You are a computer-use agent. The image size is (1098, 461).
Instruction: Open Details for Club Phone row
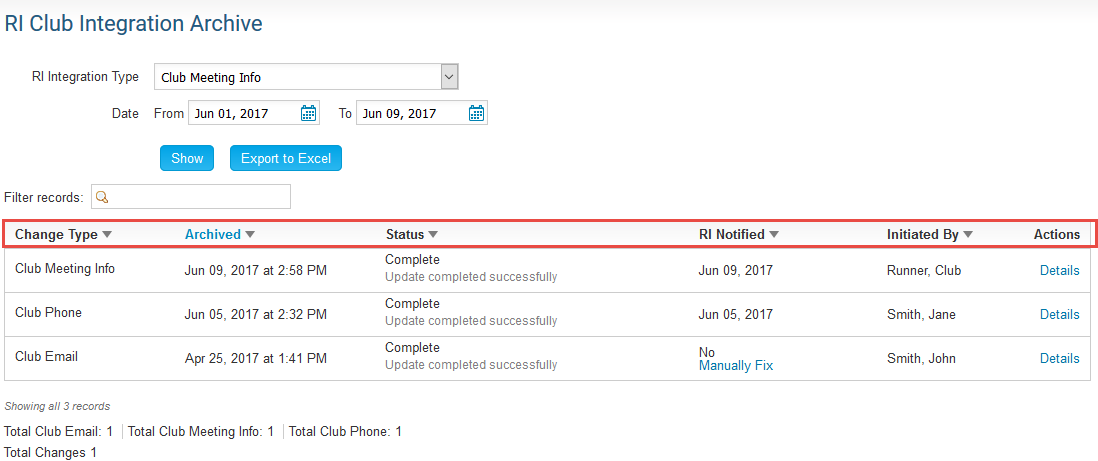point(1059,314)
